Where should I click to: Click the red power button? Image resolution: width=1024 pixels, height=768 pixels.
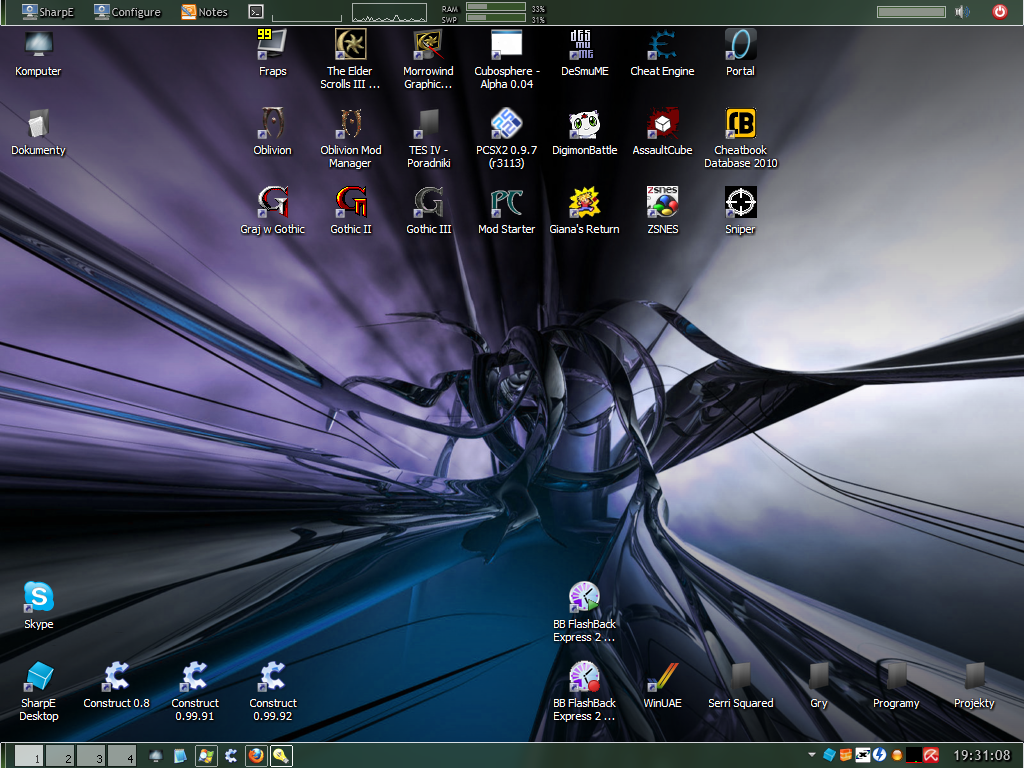click(1000, 12)
